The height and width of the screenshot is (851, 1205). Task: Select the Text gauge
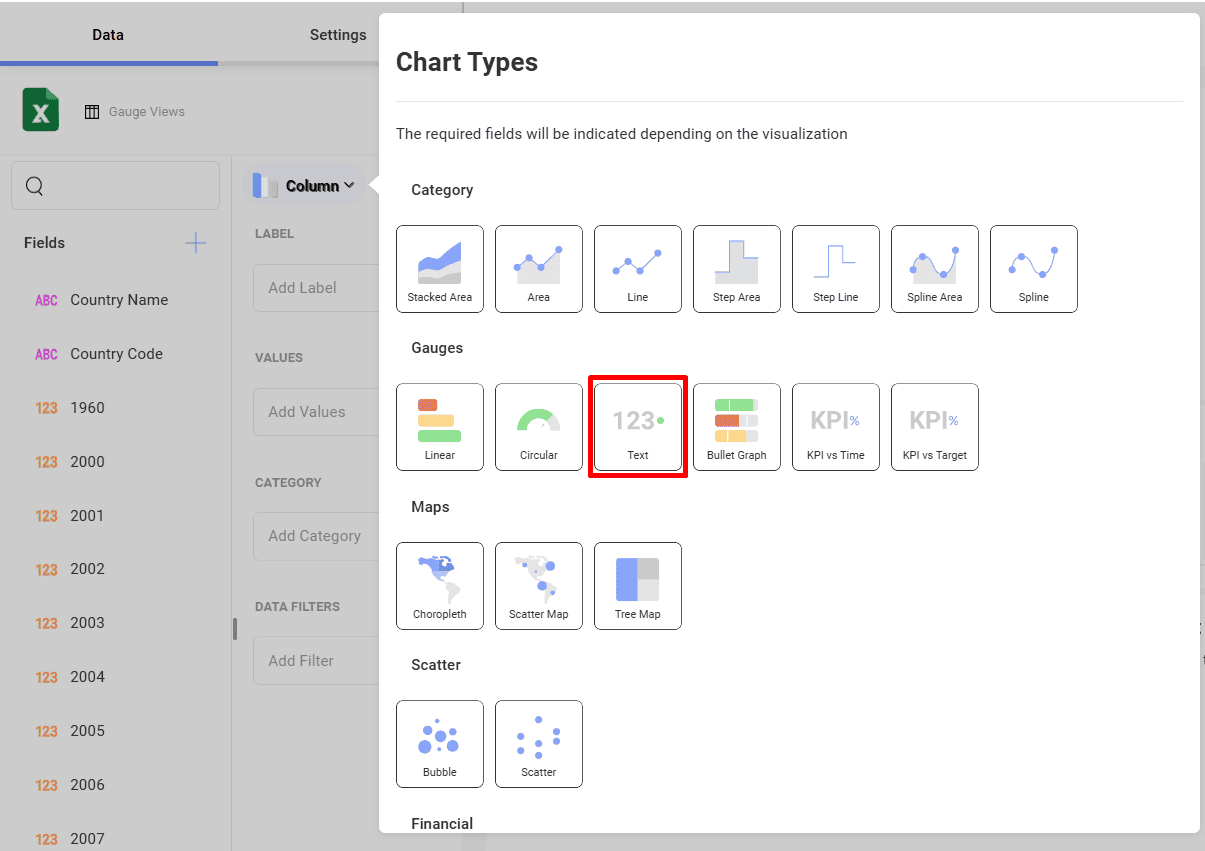(638, 427)
